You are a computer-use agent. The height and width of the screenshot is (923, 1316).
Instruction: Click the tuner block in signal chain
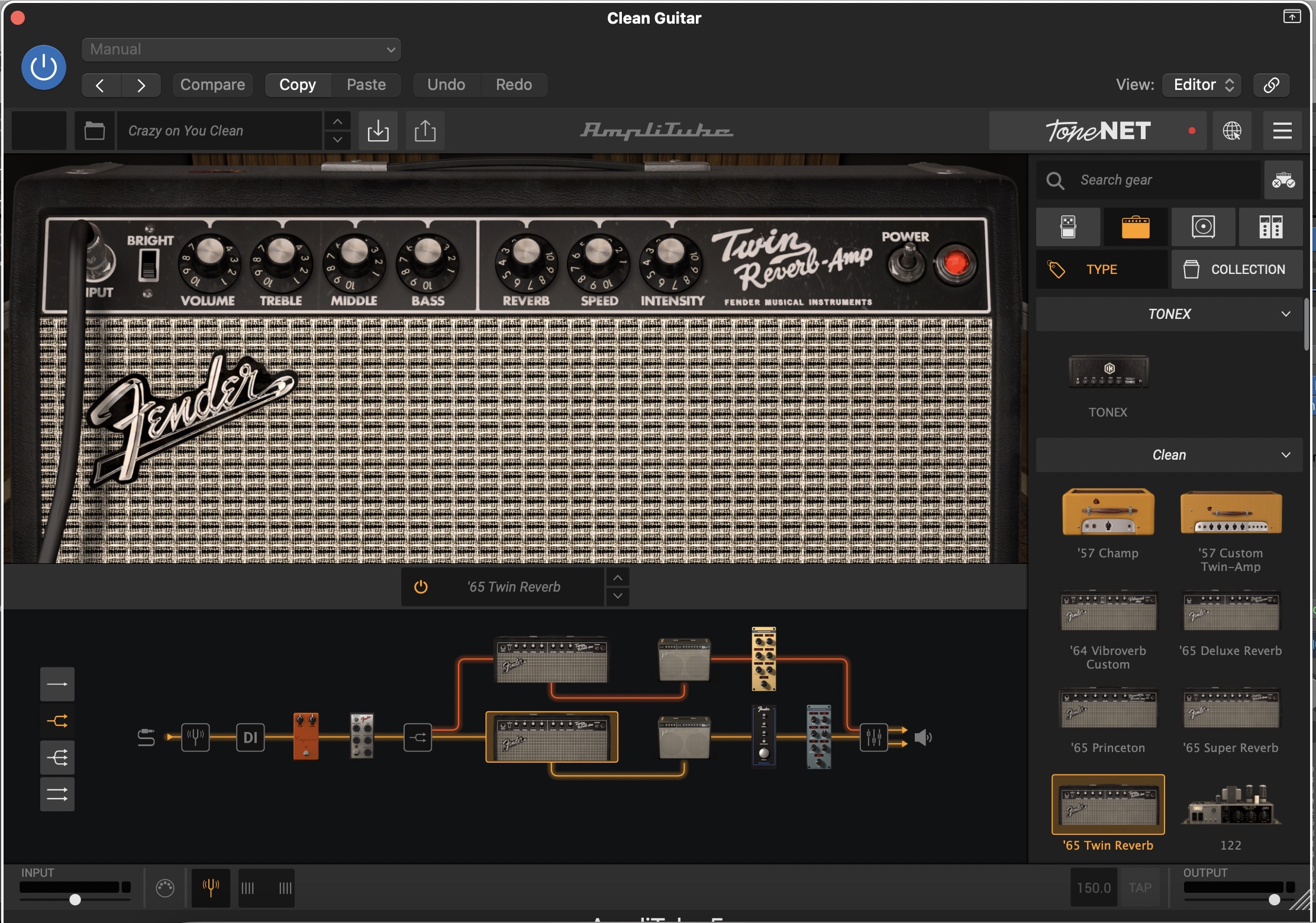coord(195,737)
